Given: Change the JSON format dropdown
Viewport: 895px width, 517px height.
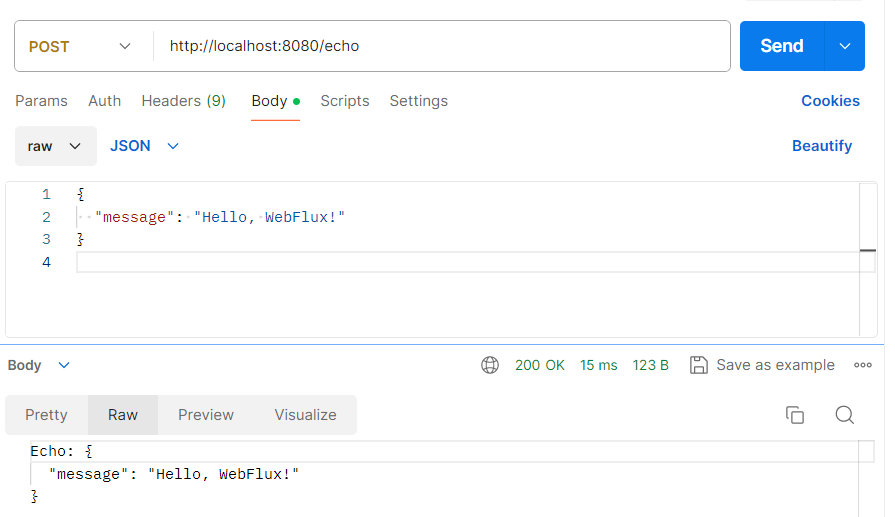Looking at the screenshot, I should pos(144,146).
